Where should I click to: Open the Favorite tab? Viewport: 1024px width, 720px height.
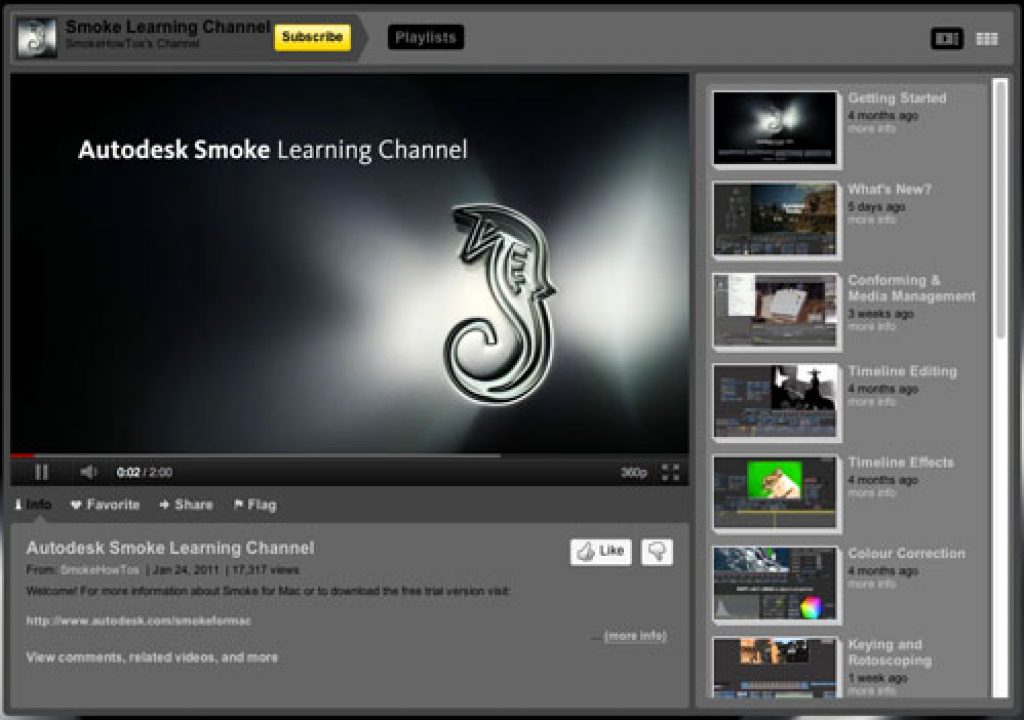[105, 504]
